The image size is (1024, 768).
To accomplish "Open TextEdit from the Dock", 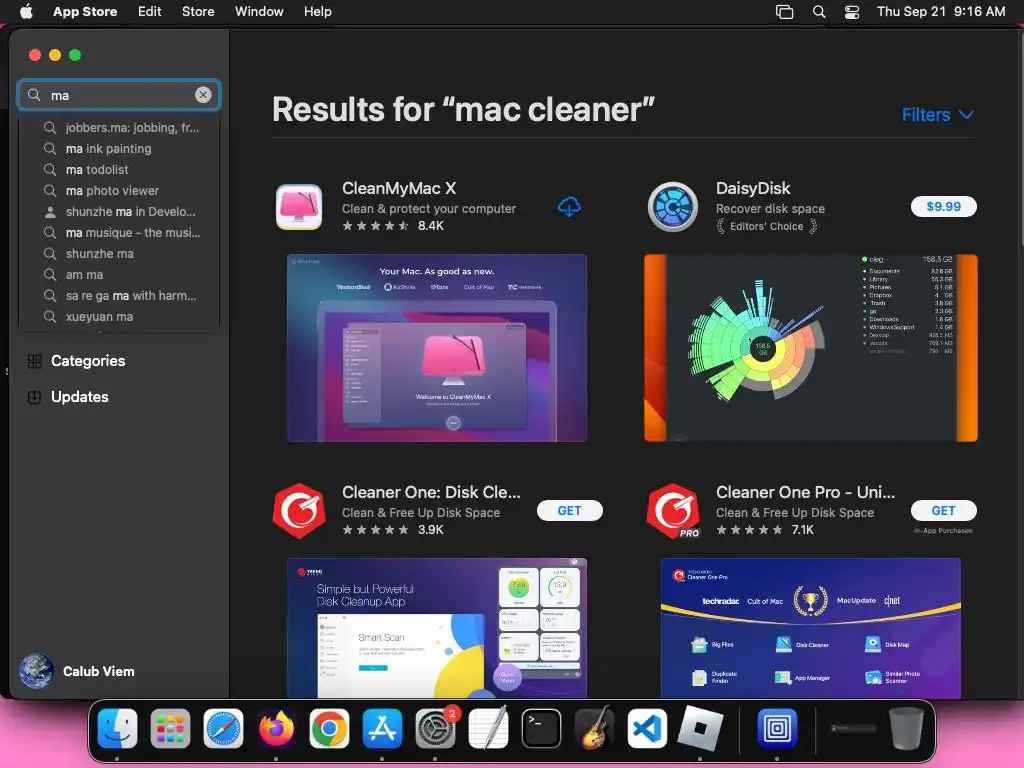I will click(x=488, y=727).
